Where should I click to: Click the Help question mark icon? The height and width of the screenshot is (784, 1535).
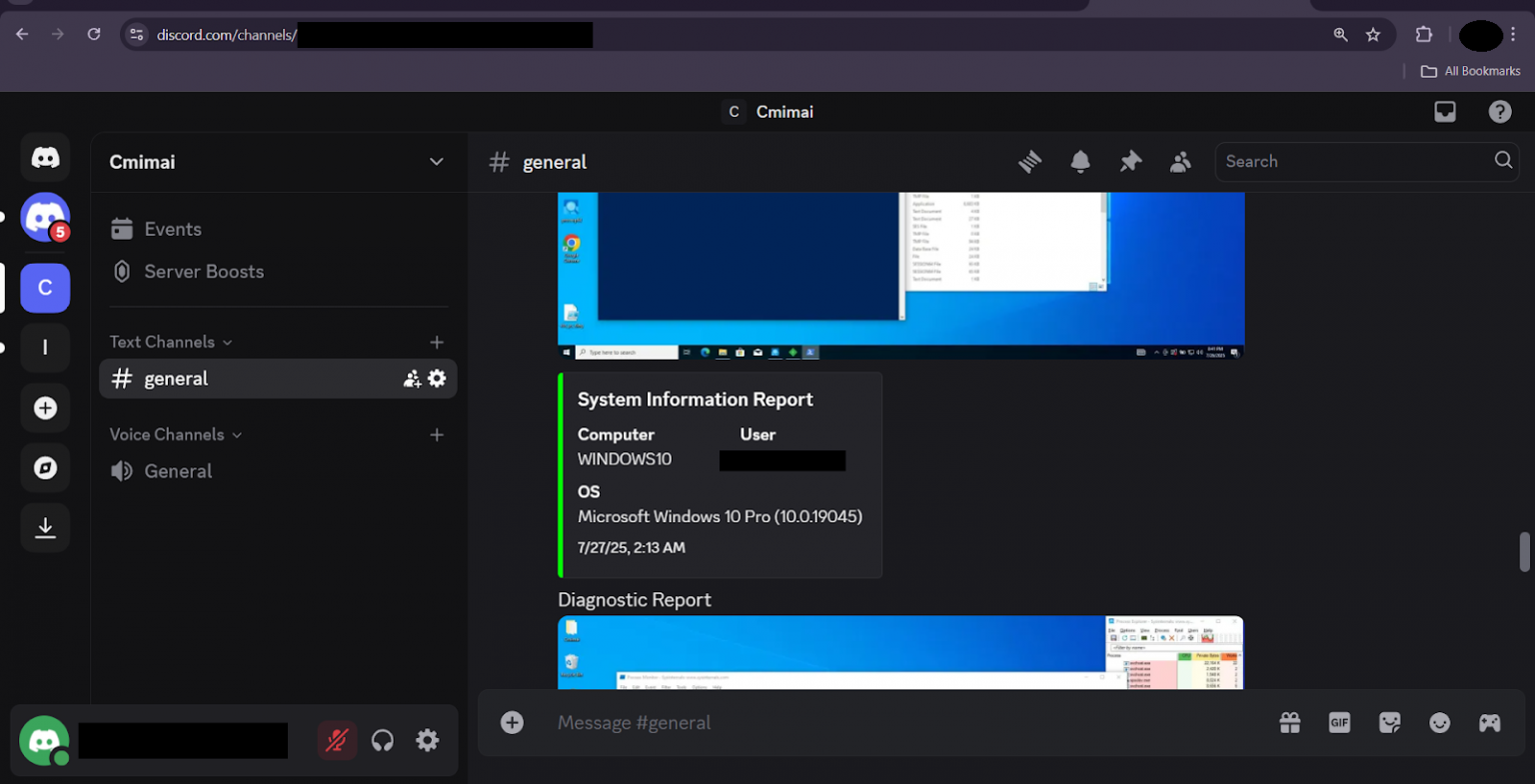pos(1500,112)
